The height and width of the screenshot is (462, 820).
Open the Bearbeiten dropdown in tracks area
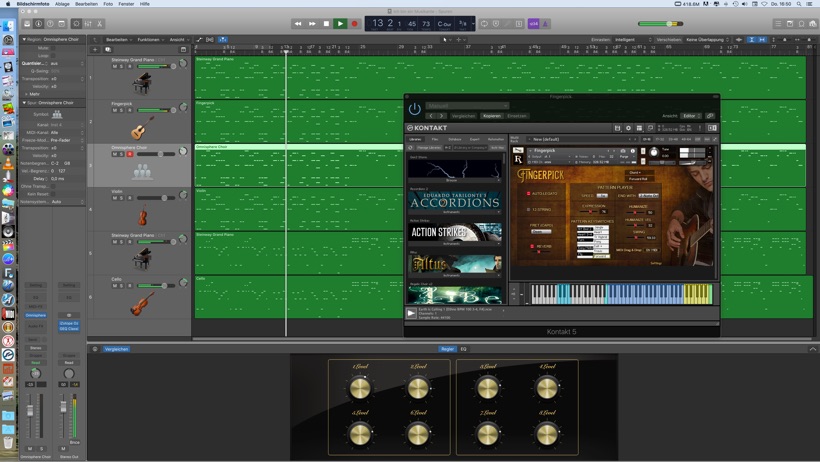pyautogui.click(x=119, y=39)
